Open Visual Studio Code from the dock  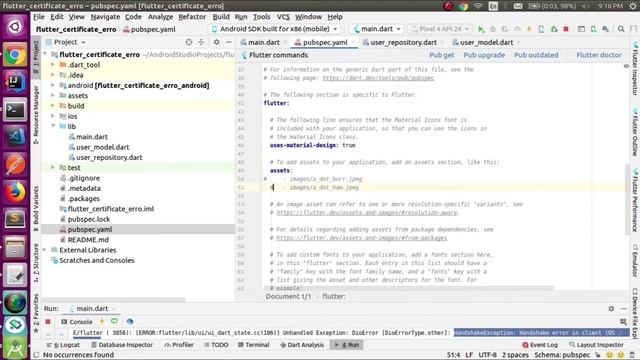point(15,137)
